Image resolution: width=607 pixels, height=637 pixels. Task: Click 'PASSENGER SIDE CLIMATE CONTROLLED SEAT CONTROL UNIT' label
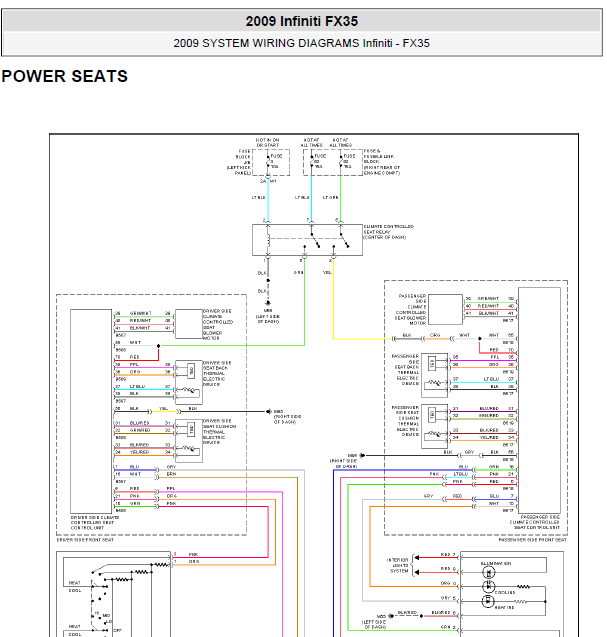pos(535,522)
